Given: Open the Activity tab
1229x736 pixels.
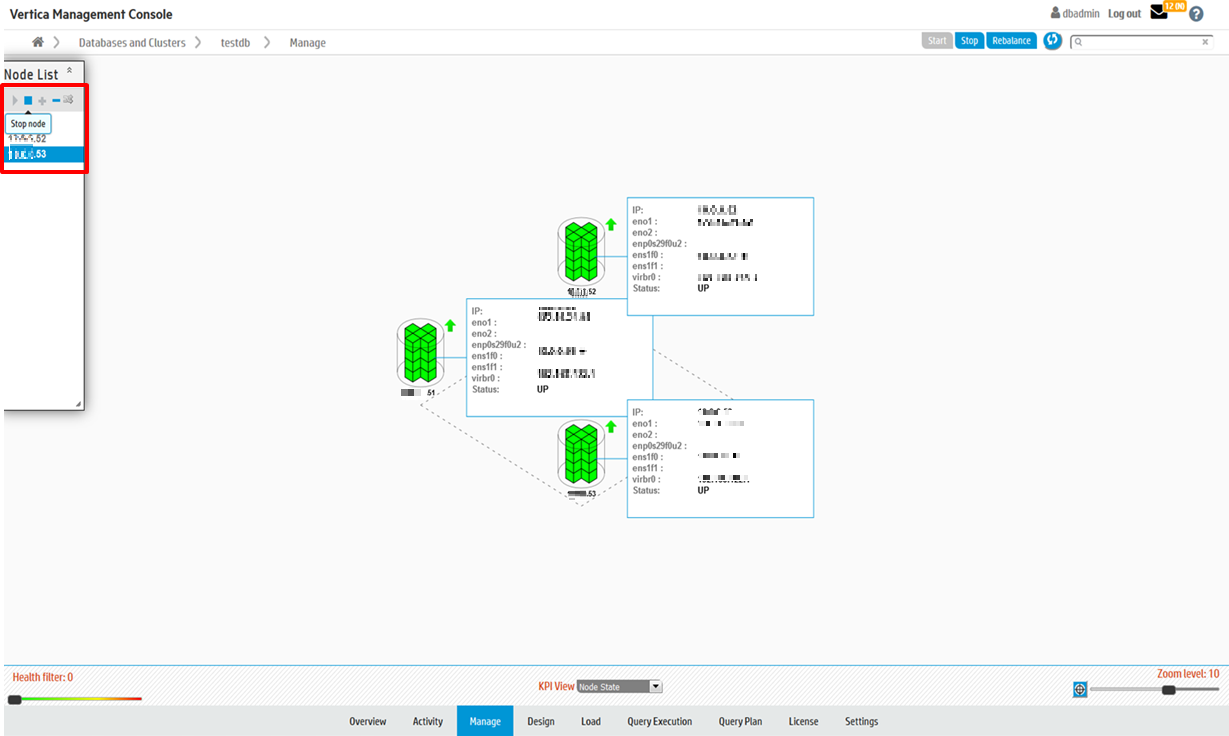Looking at the screenshot, I should pyautogui.click(x=427, y=721).
